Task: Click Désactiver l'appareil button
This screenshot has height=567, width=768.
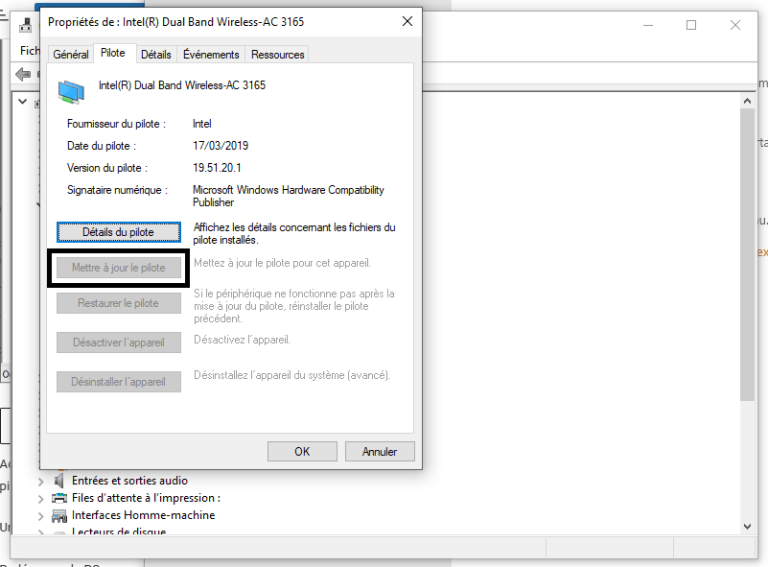Action: tap(119, 342)
